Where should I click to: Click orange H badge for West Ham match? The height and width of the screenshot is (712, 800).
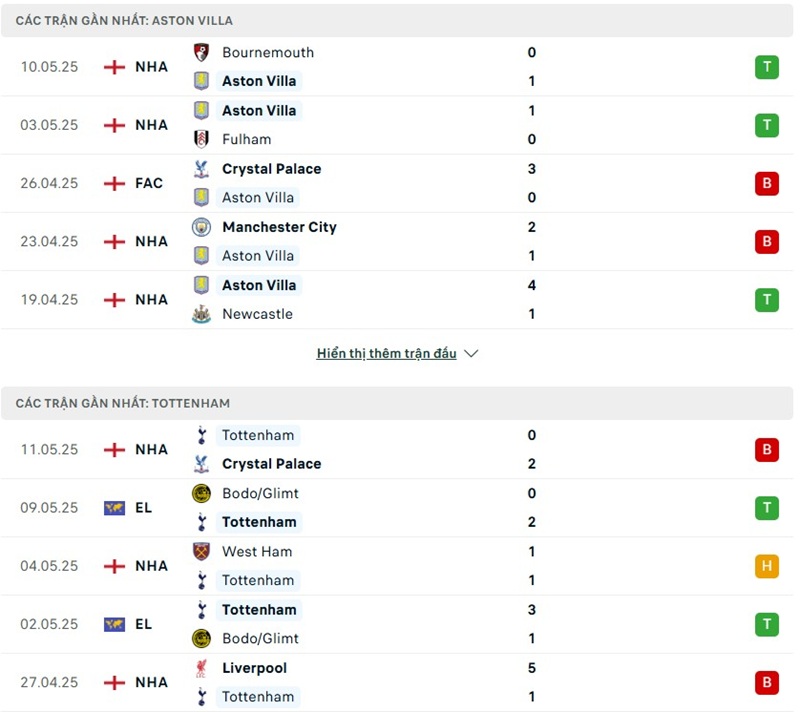[x=766, y=566]
